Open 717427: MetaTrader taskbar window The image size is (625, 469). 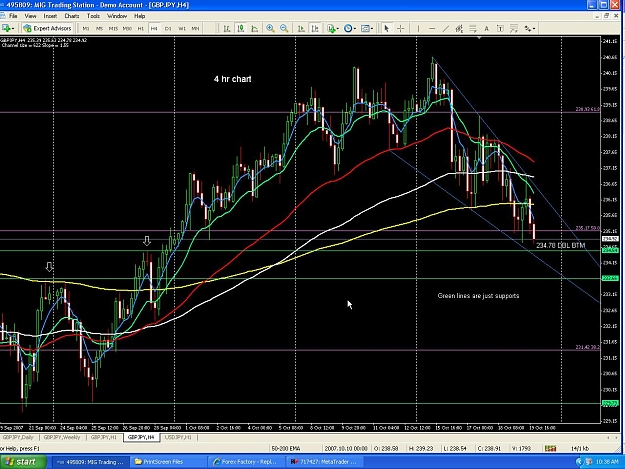click(x=324, y=462)
